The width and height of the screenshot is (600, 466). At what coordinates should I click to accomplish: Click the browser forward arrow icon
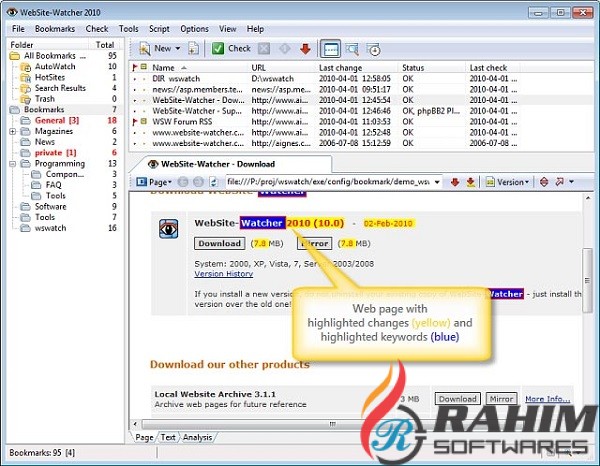pyautogui.click(x=198, y=182)
